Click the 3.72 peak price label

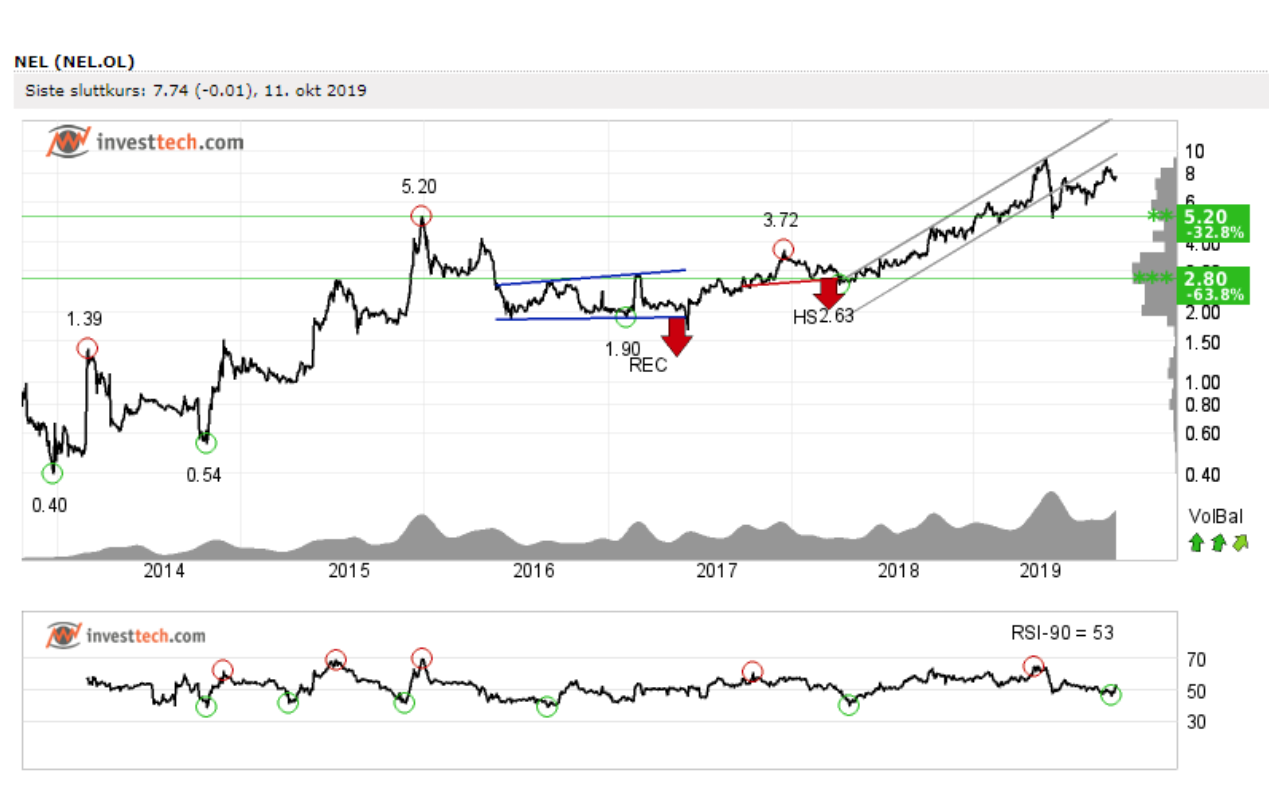pyautogui.click(x=781, y=220)
